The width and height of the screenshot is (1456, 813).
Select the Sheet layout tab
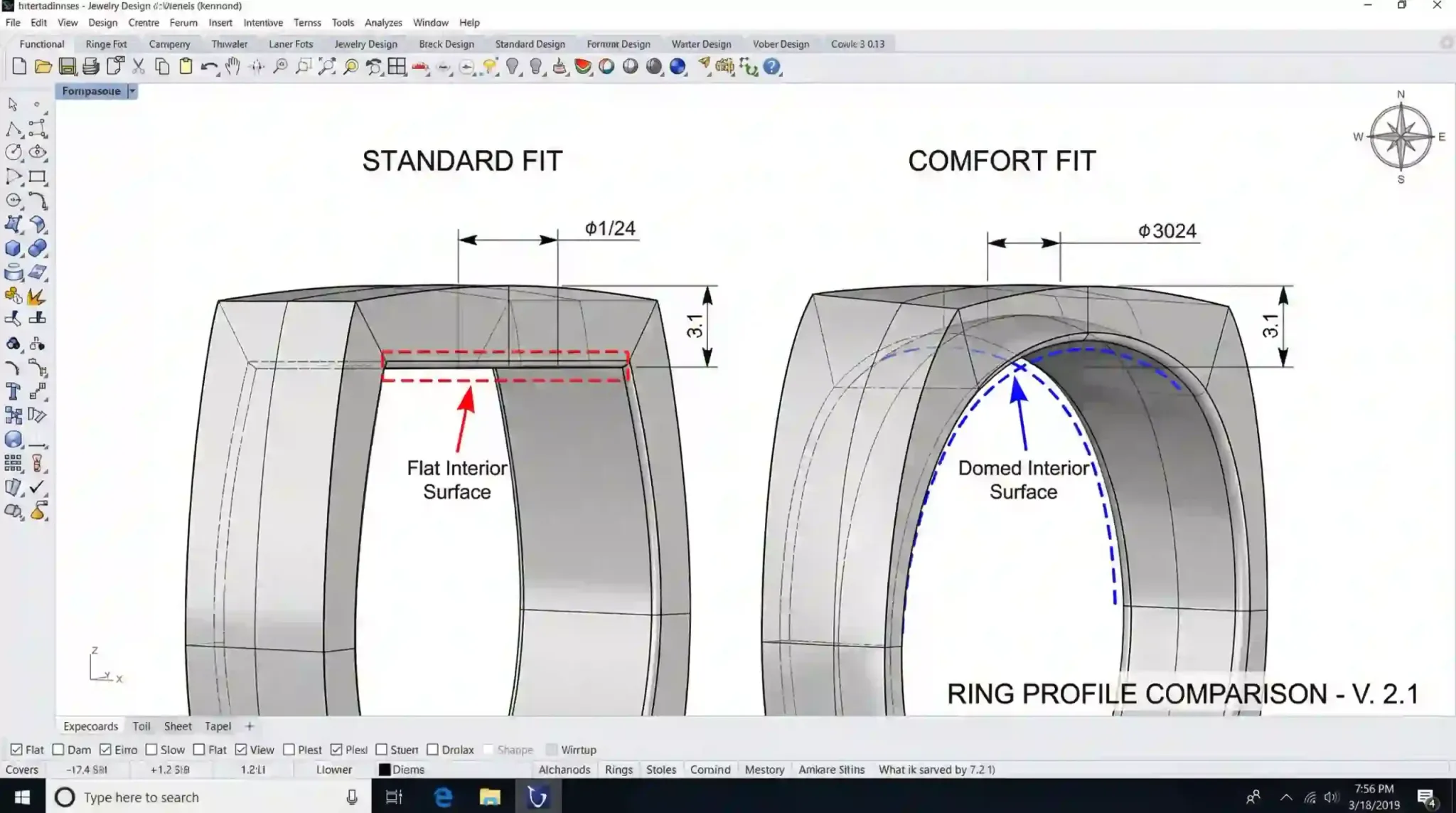pyautogui.click(x=178, y=726)
